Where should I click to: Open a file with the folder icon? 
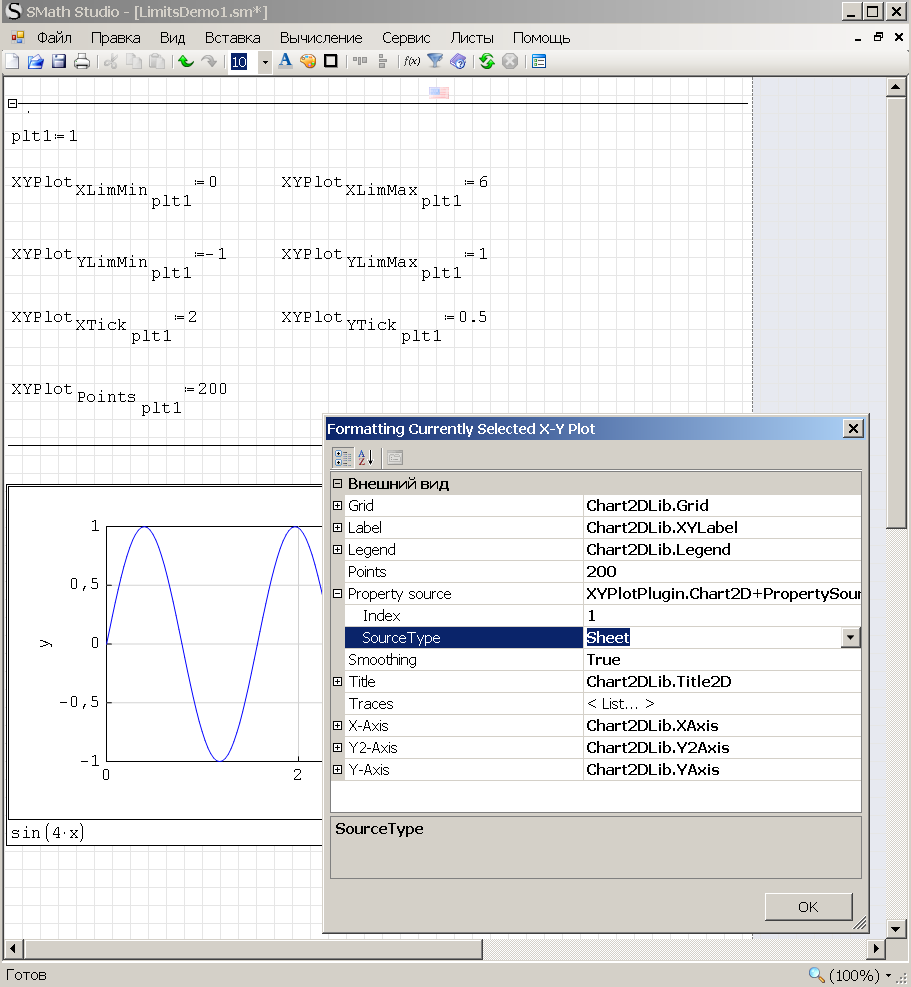[35, 62]
